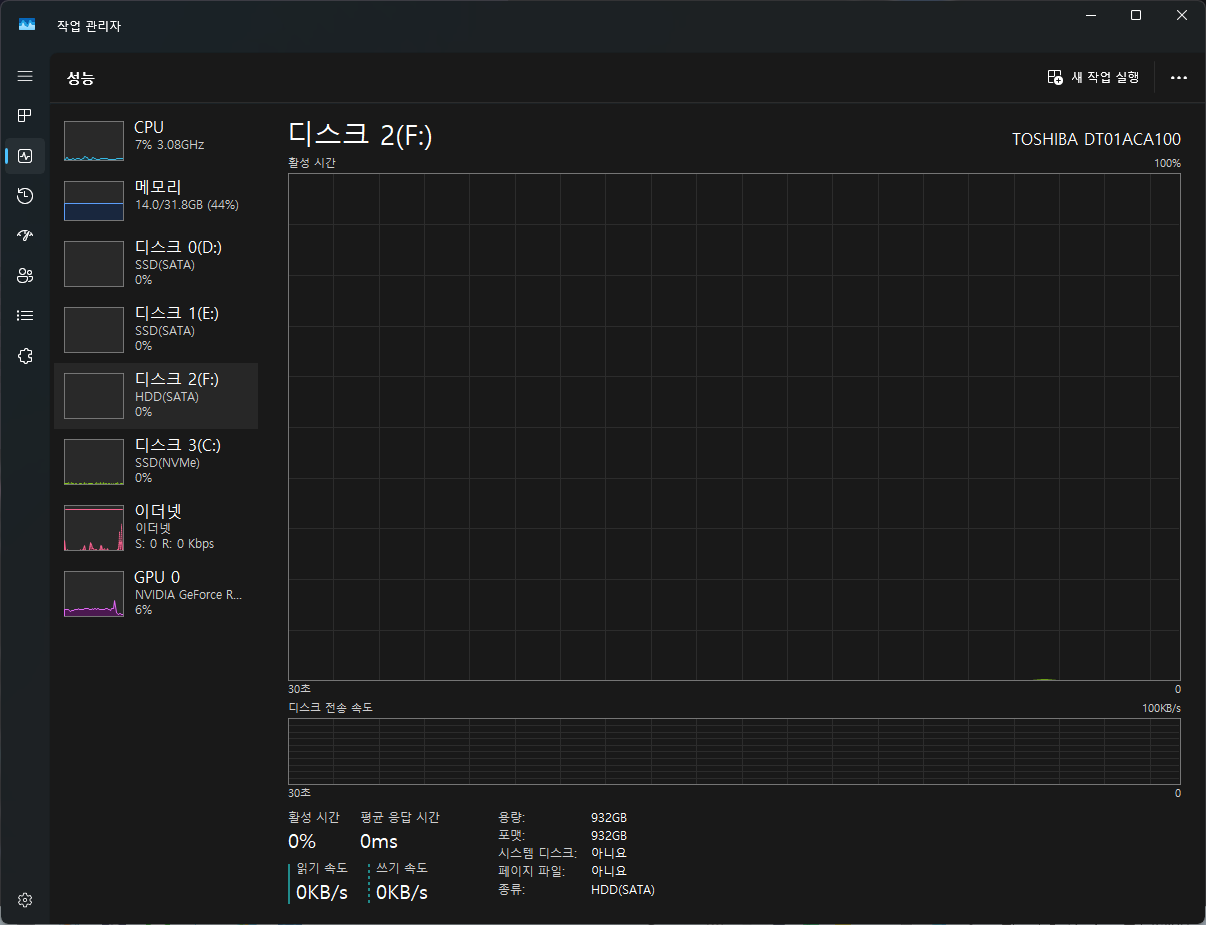Click the 새 작업 실행 button
Image resolution: width=1206 pixels, height=925 pixels.
coord(1093,78)
